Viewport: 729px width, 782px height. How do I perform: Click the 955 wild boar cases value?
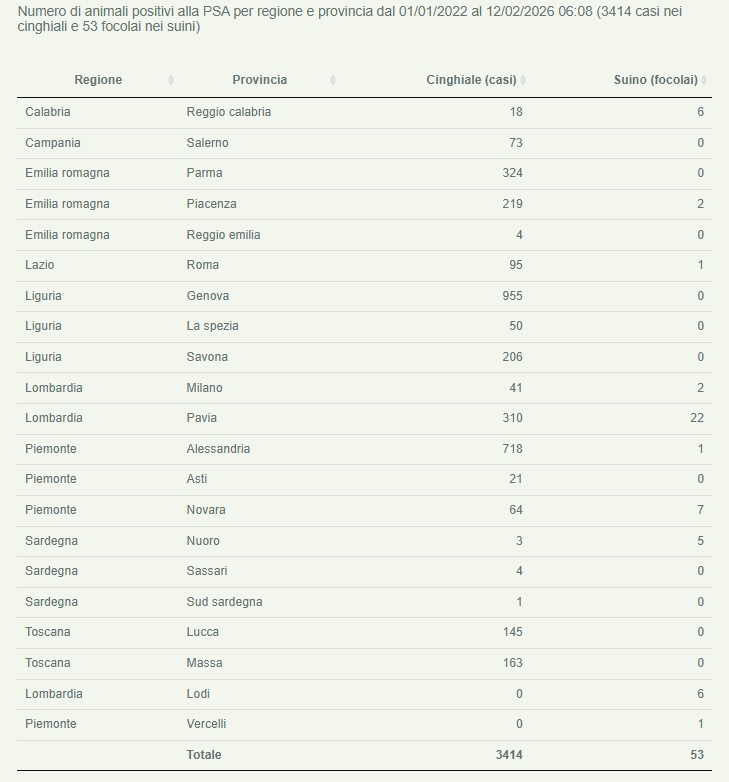tap(512, 296)
